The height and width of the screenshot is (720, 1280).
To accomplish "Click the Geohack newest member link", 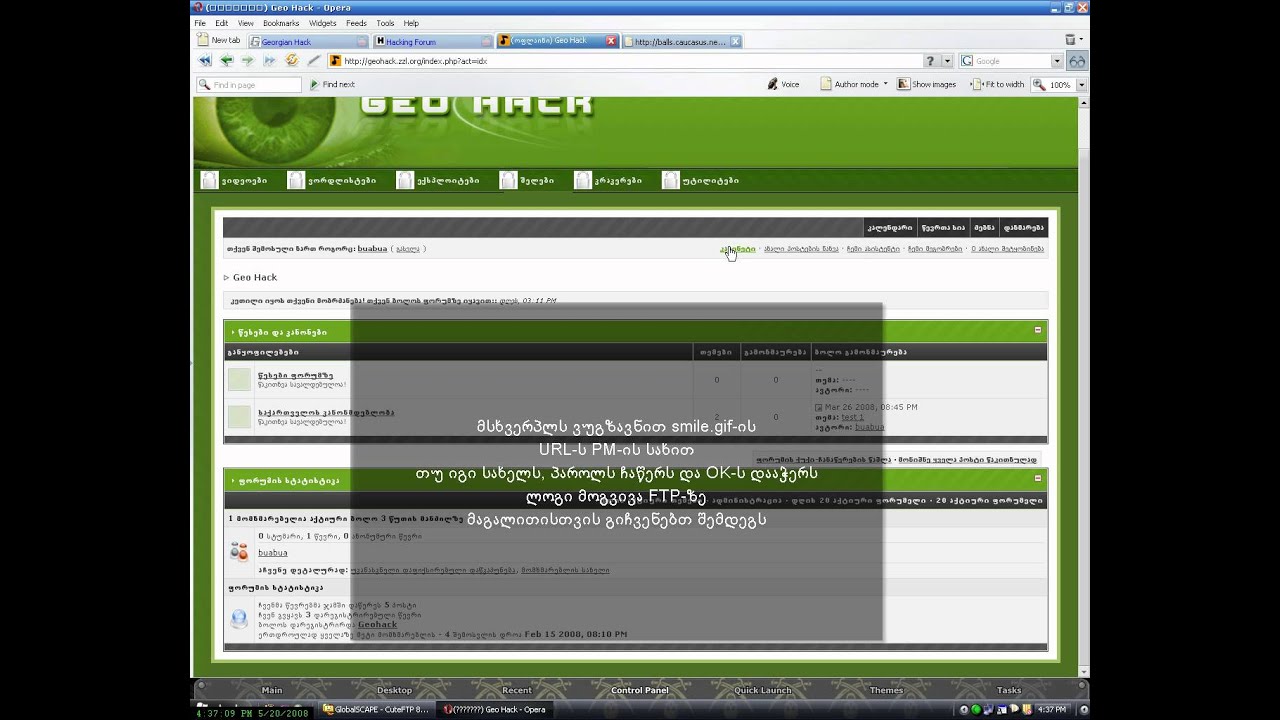I will 377,625.
